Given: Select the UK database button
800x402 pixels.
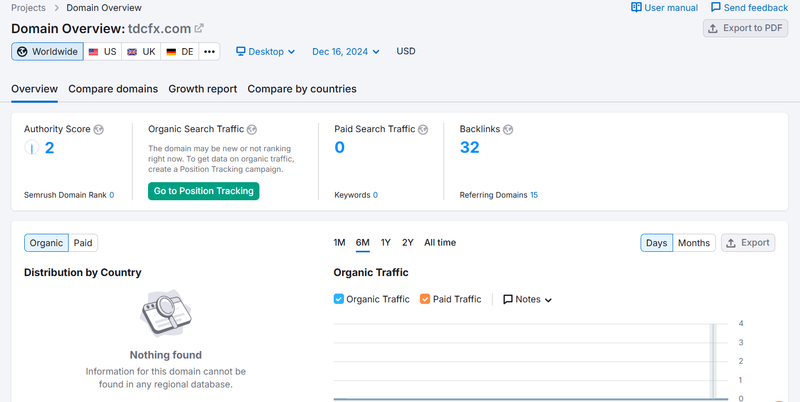Looking at the screenshot, I should [141, 52].
